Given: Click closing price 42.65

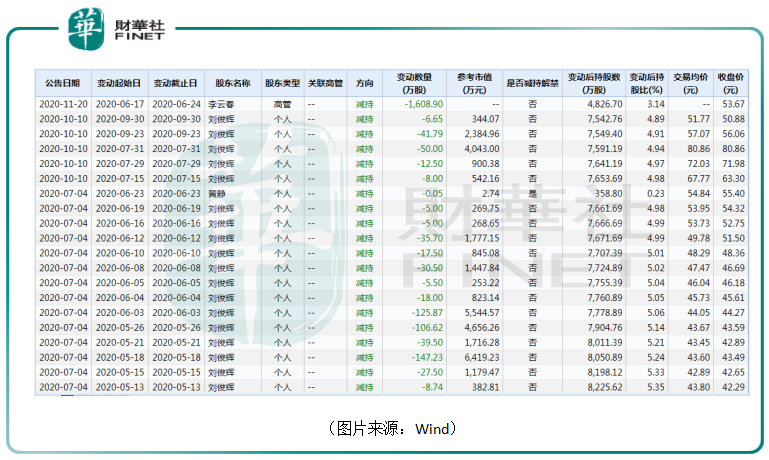Looking at the screenshot, I should [x=733, y=372].
